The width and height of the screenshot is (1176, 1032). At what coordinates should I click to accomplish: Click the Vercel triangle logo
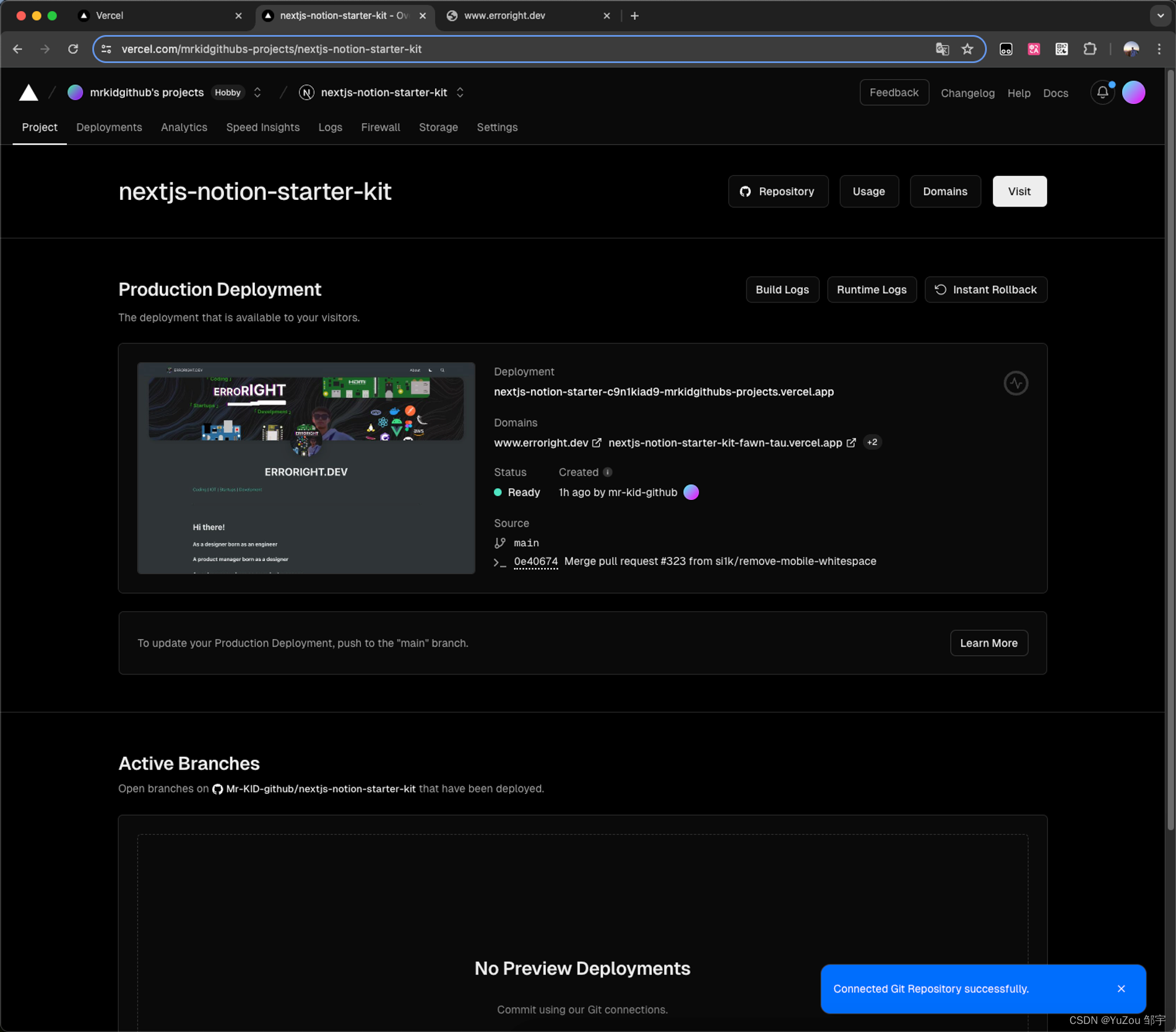point(28,93)
